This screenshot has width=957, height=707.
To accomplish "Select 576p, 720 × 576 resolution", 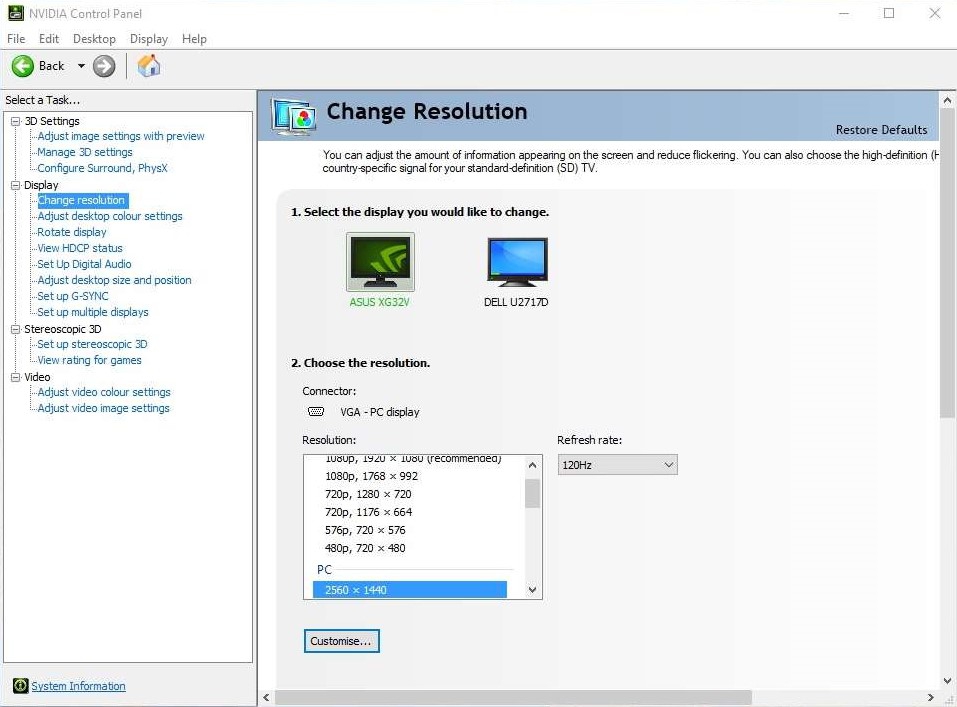I will tap(365, 530).
